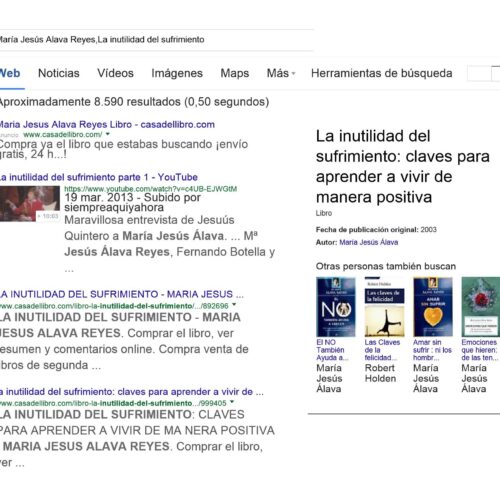Switch to the Noticias tab
This screenshot has width=500, height=500.
tap(59, 73)
